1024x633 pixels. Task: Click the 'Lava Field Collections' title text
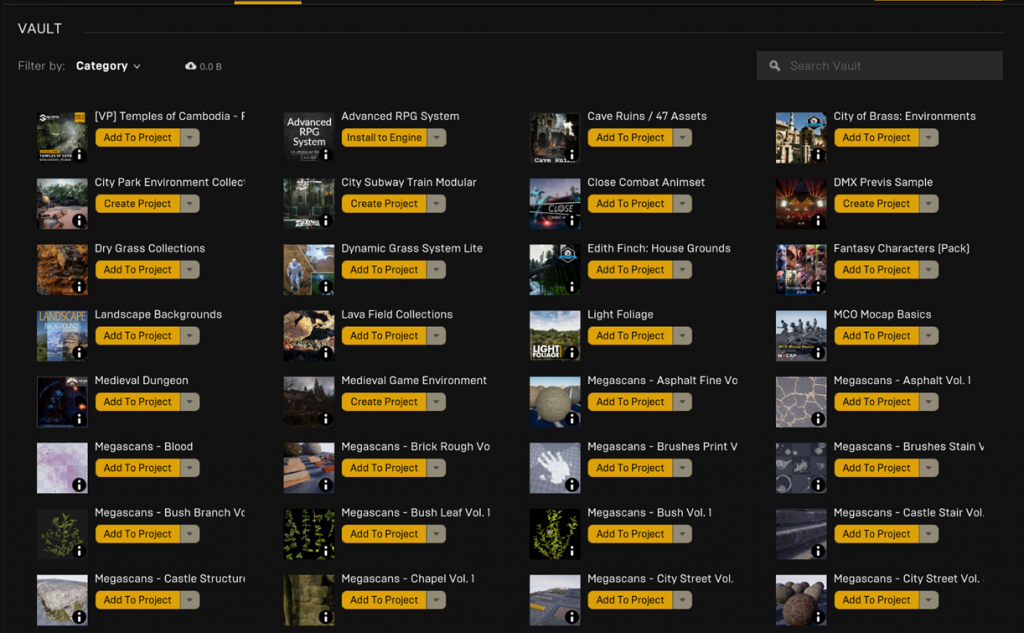pyautogui.click(x=396, y=314)
